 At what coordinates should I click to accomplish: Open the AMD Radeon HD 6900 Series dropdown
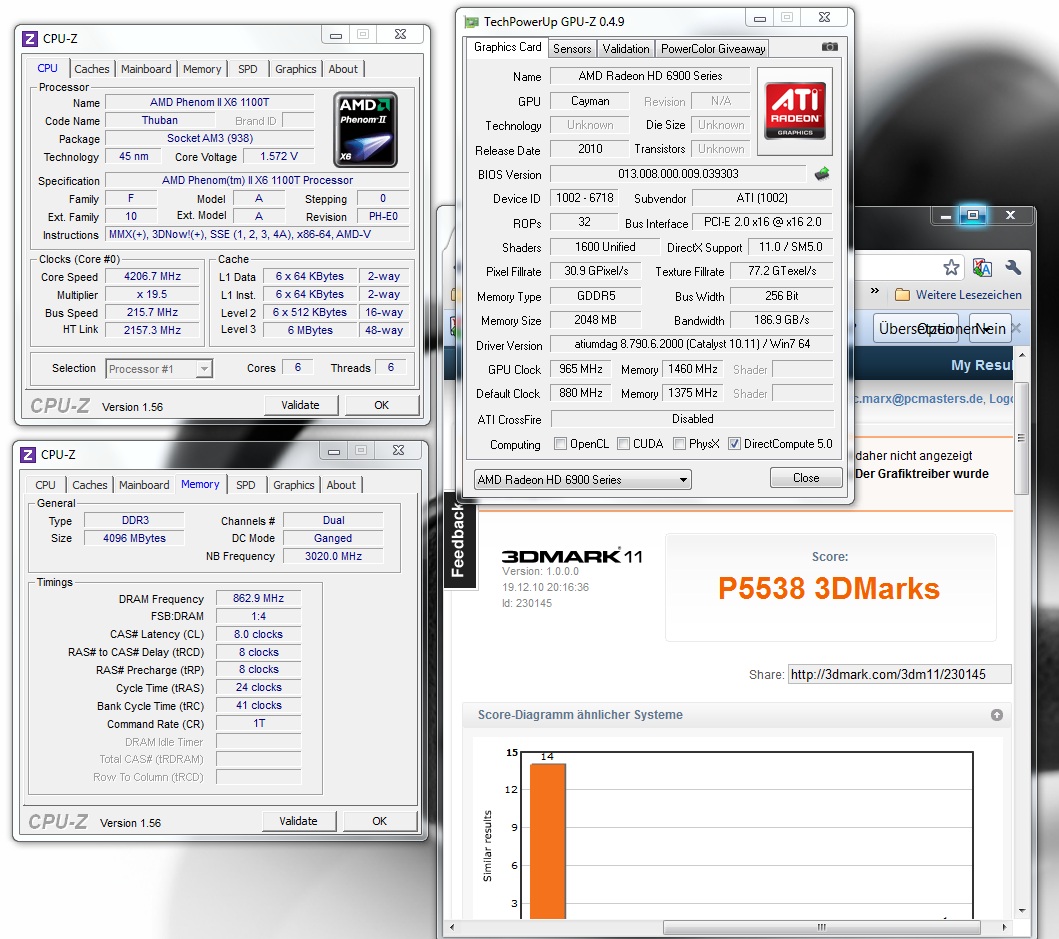click(582, 479)
